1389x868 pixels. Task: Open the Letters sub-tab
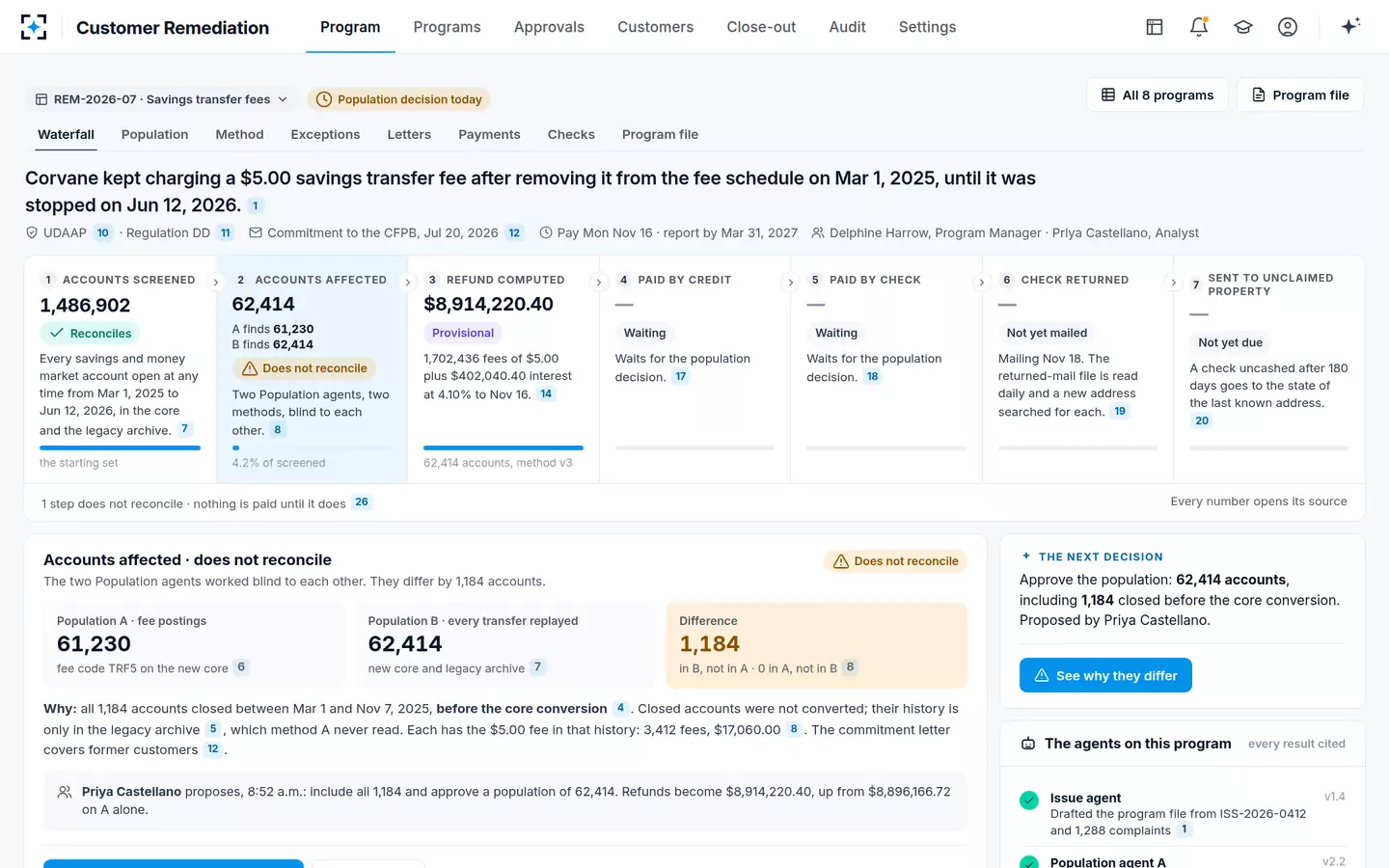point(409,135)
